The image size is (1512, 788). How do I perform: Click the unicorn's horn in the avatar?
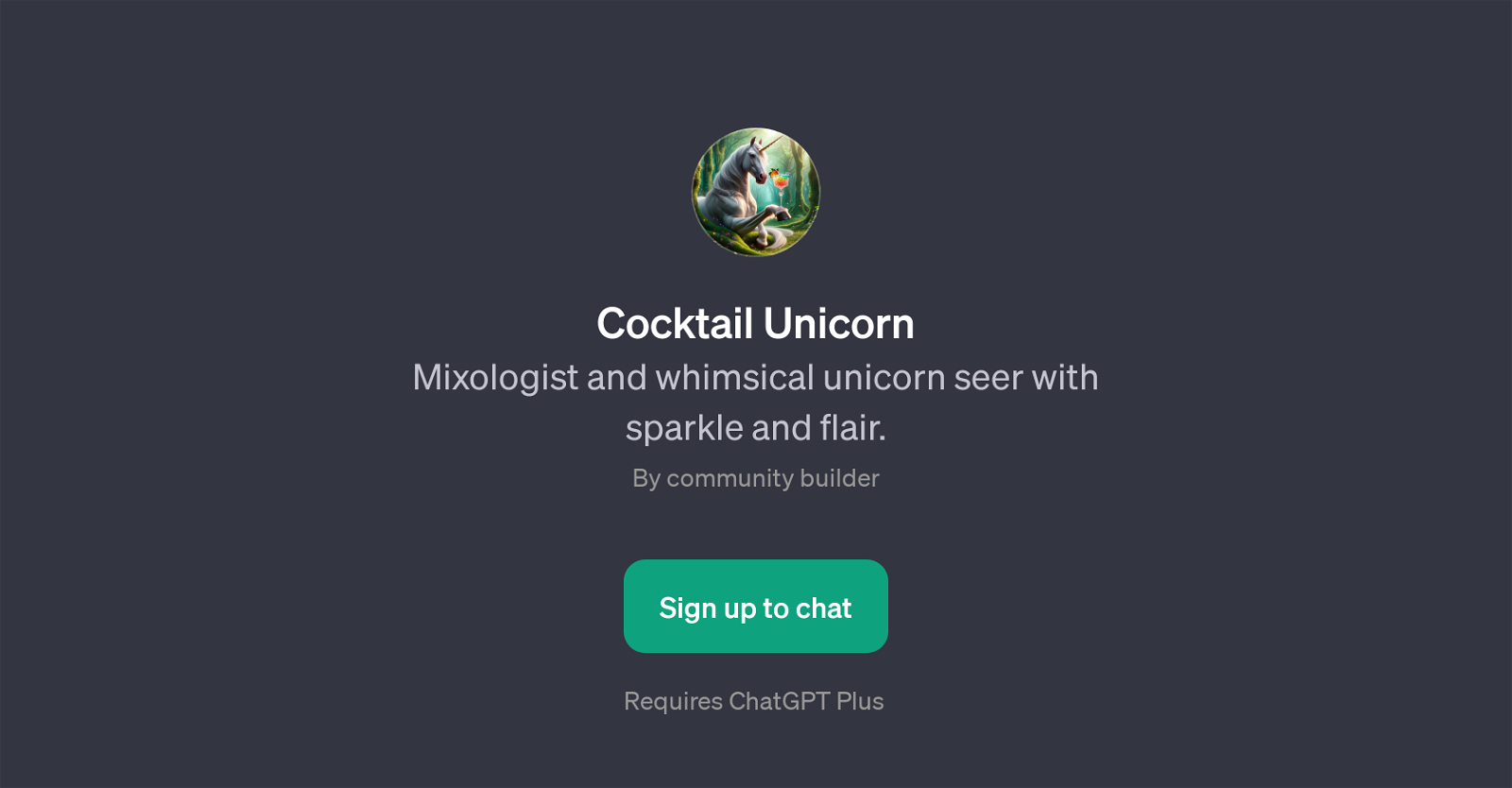pyautogui.click(x=770, y=144)
